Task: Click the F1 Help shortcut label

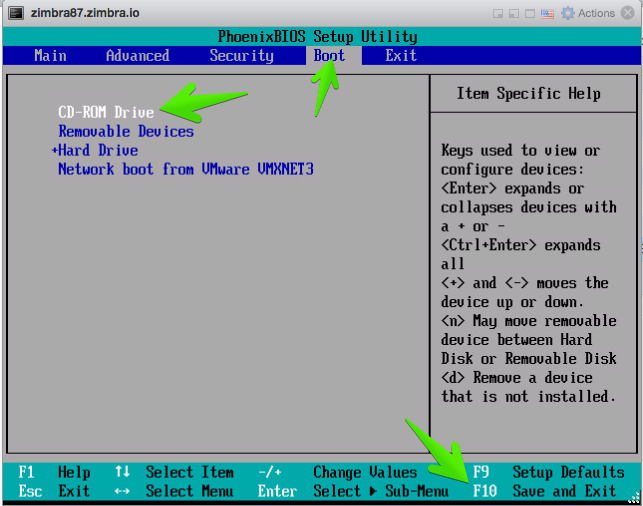Action: 54,472
